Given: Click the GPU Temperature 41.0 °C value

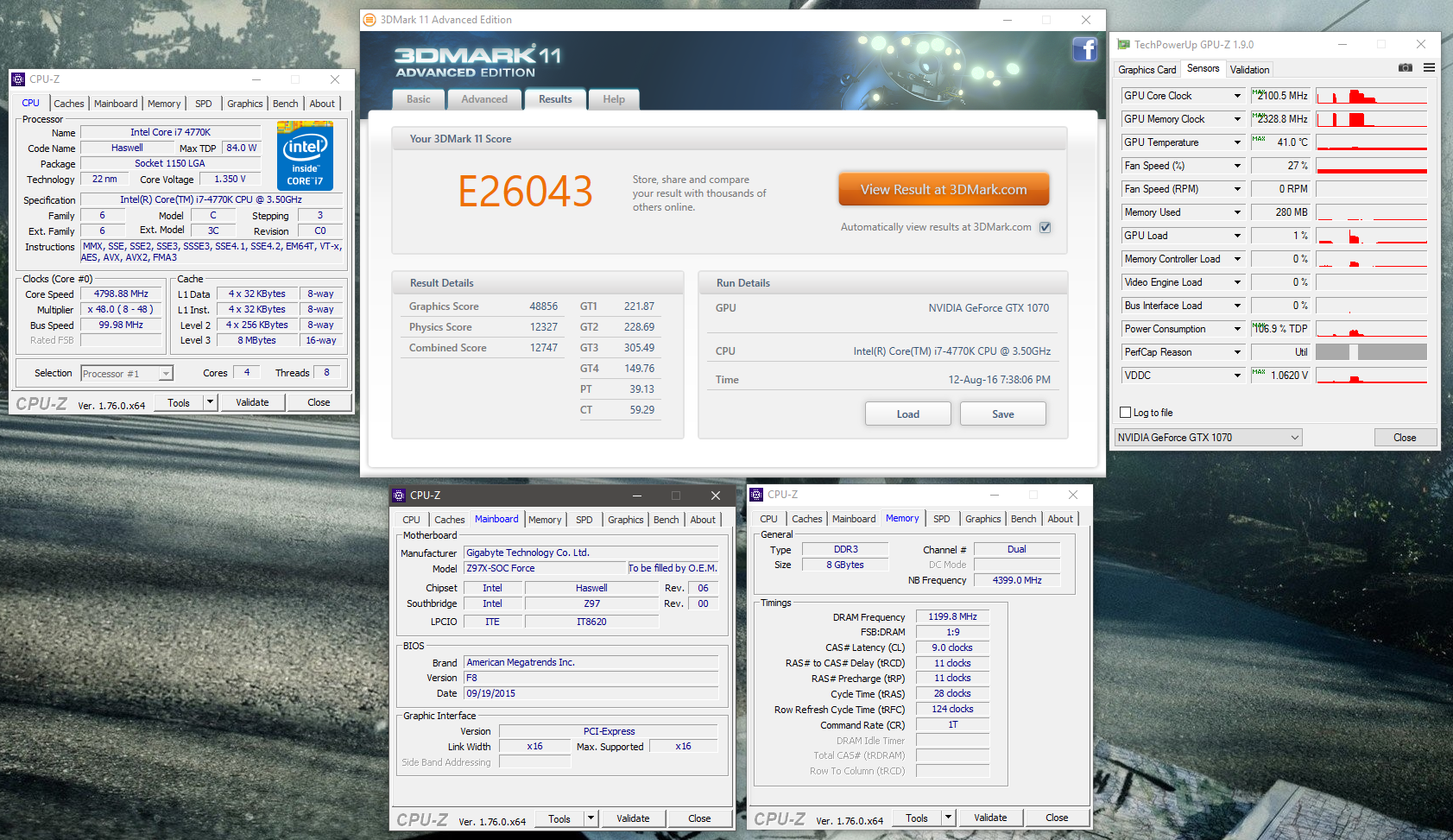Looking at the screenshot, I should 1281,142.
